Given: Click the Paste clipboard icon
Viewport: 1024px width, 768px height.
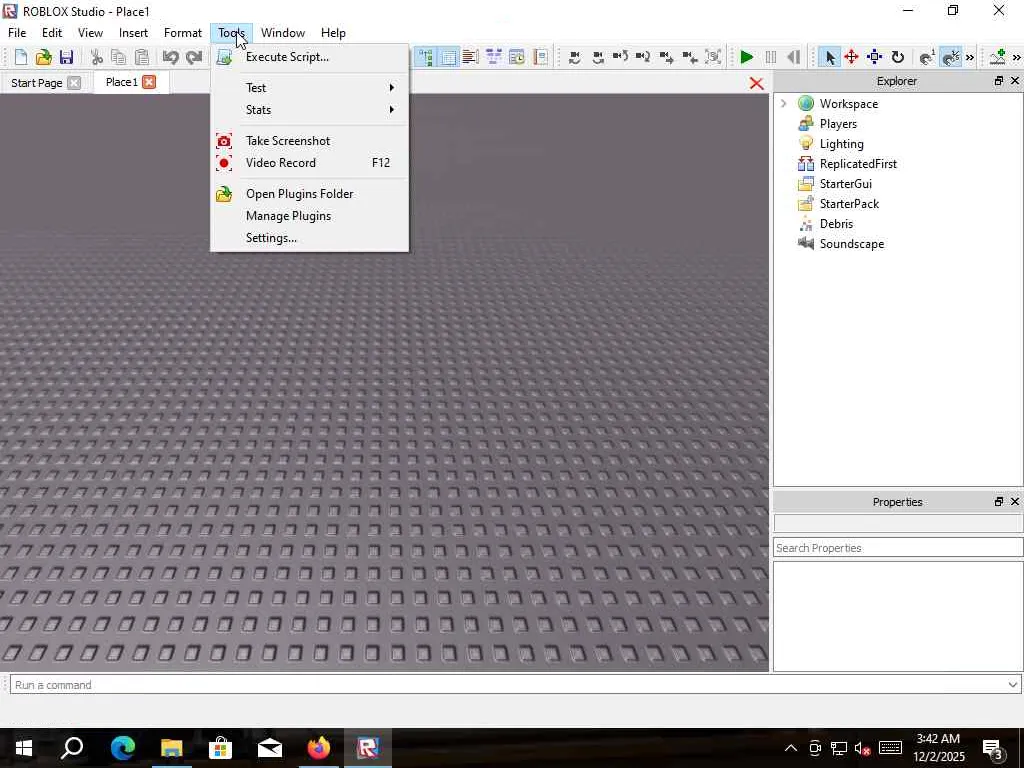Looking at the screenshot, I should pyautogui.click(x=142, y=57).
